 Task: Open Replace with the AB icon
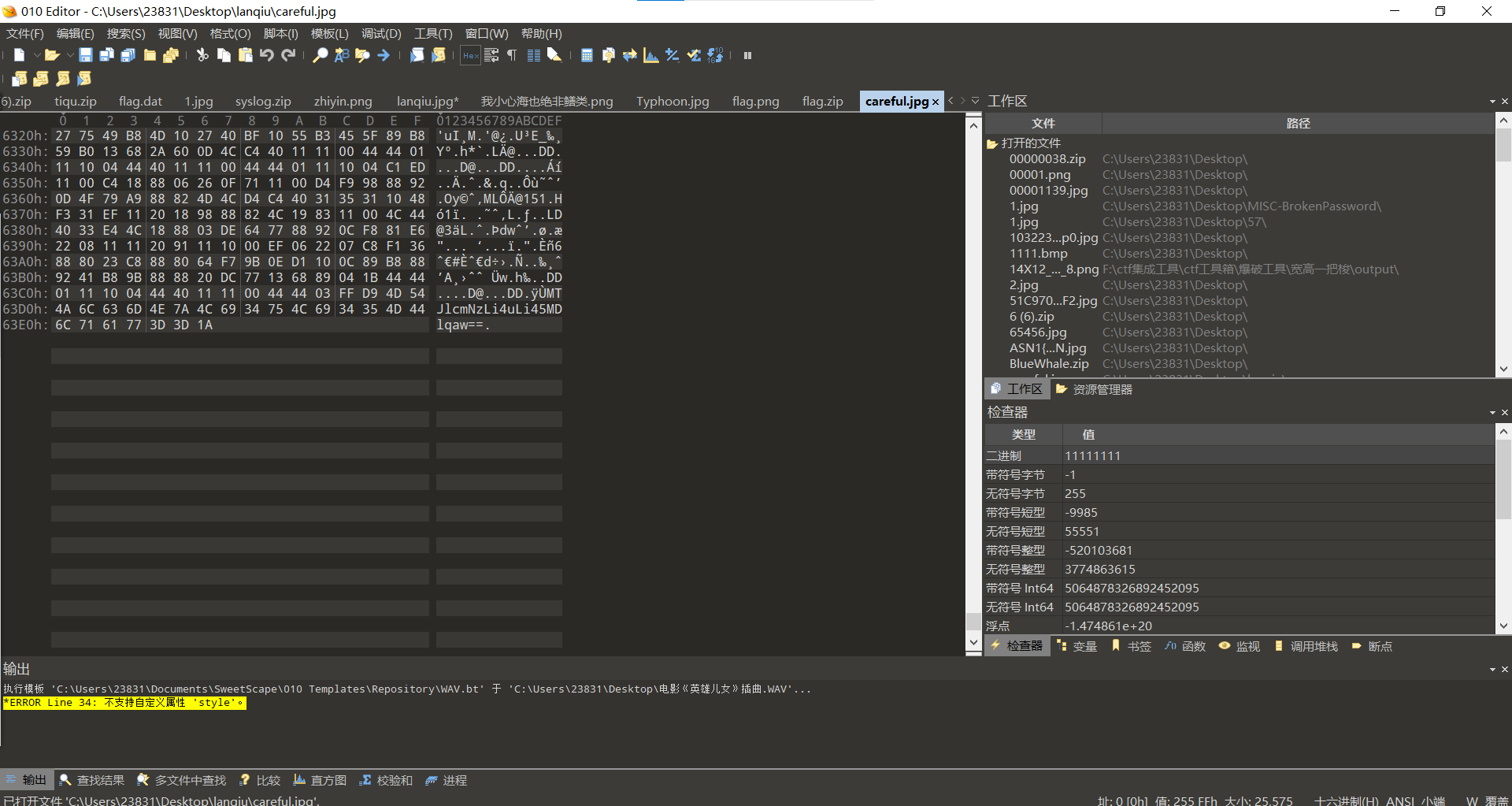pyautogui.click(x=341, y=55)
